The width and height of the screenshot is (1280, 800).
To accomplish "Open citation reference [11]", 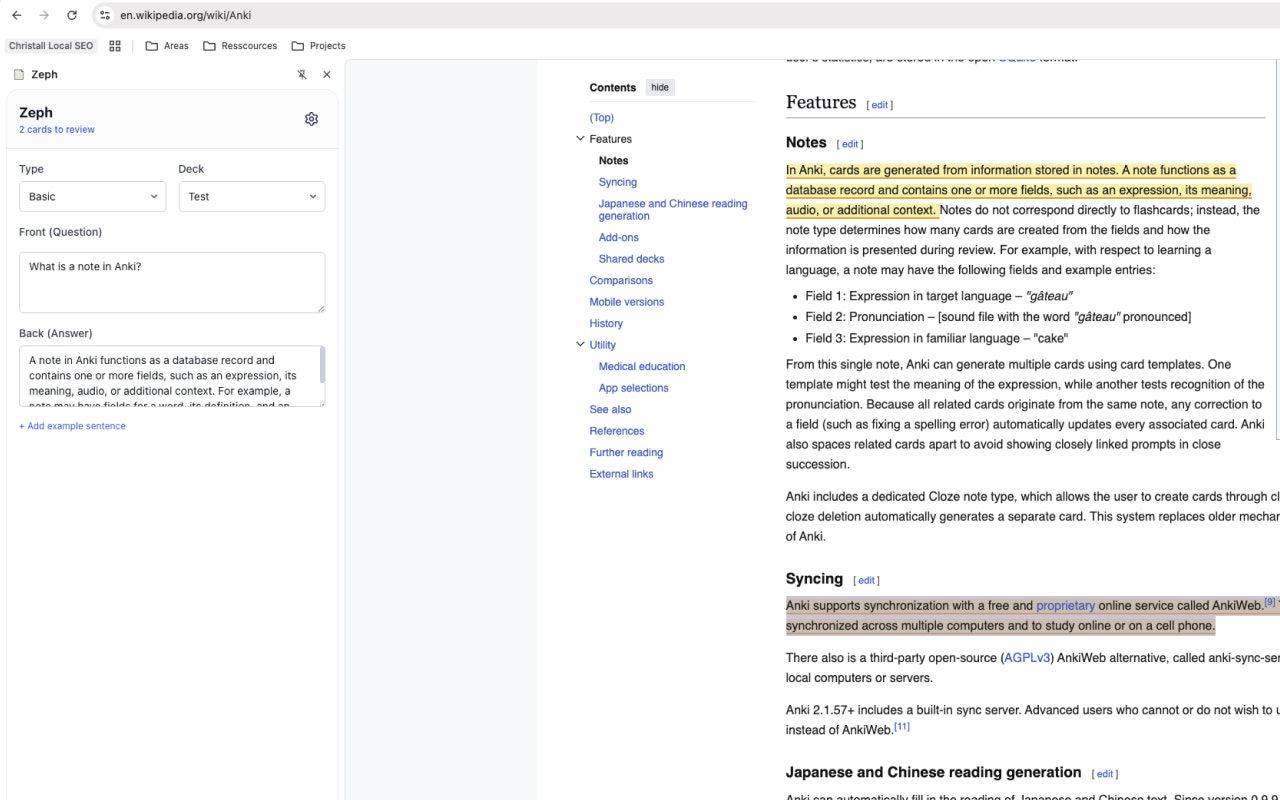I will click(x=902, y=726).
